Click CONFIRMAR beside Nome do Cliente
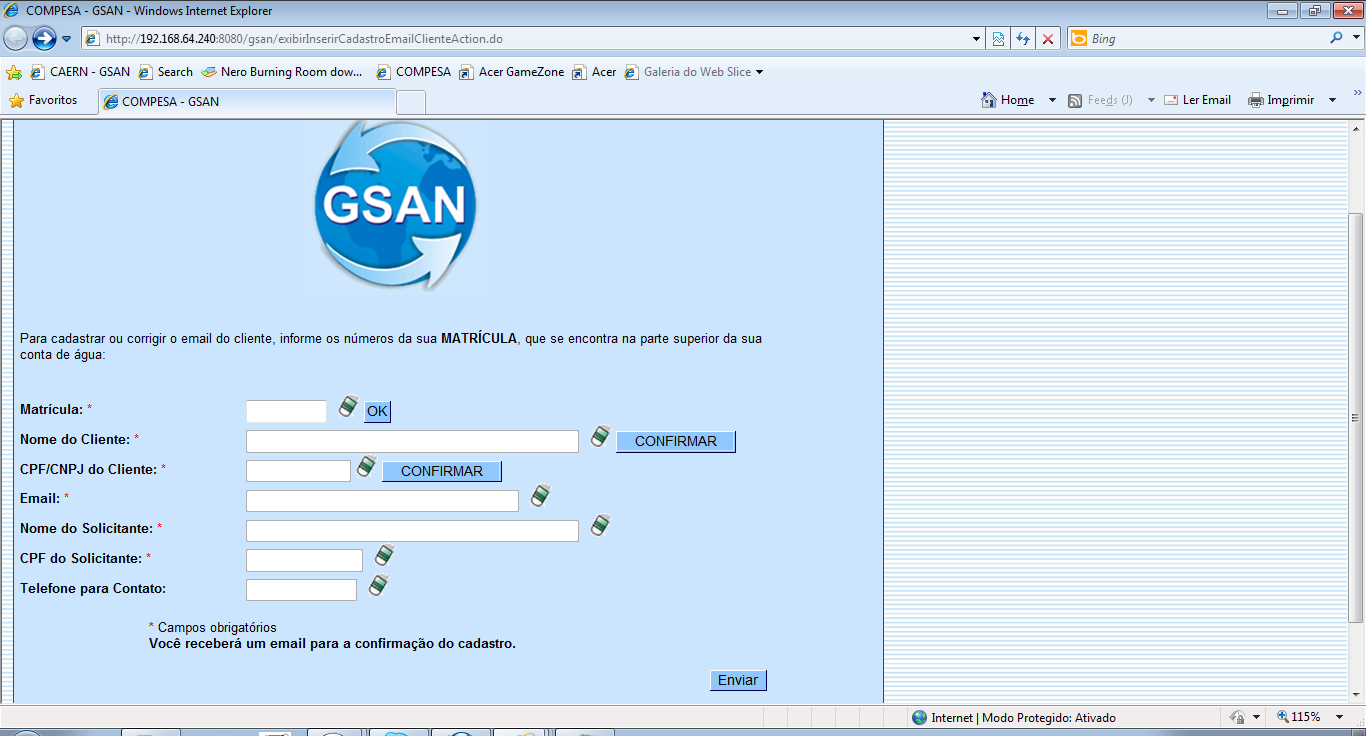This screenshot has width=1366, height=736. 676,441
